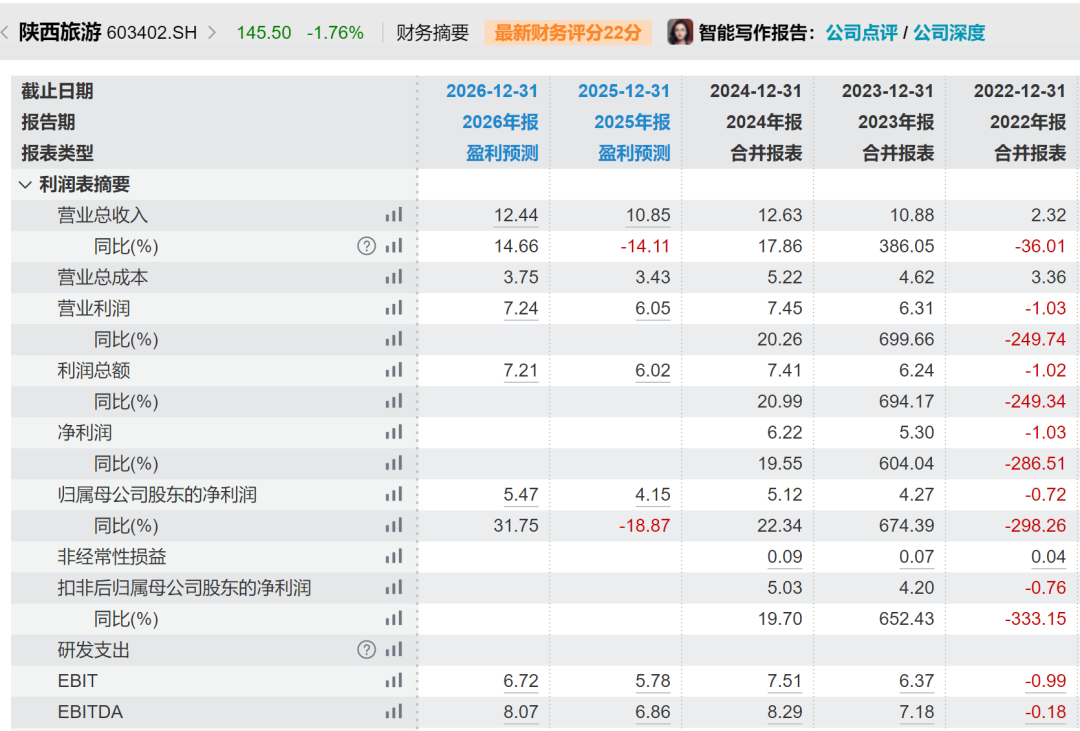Click the 2023 非经常性损益 value 0.07
The image size is (1080, 731).
tap(917, 556)
